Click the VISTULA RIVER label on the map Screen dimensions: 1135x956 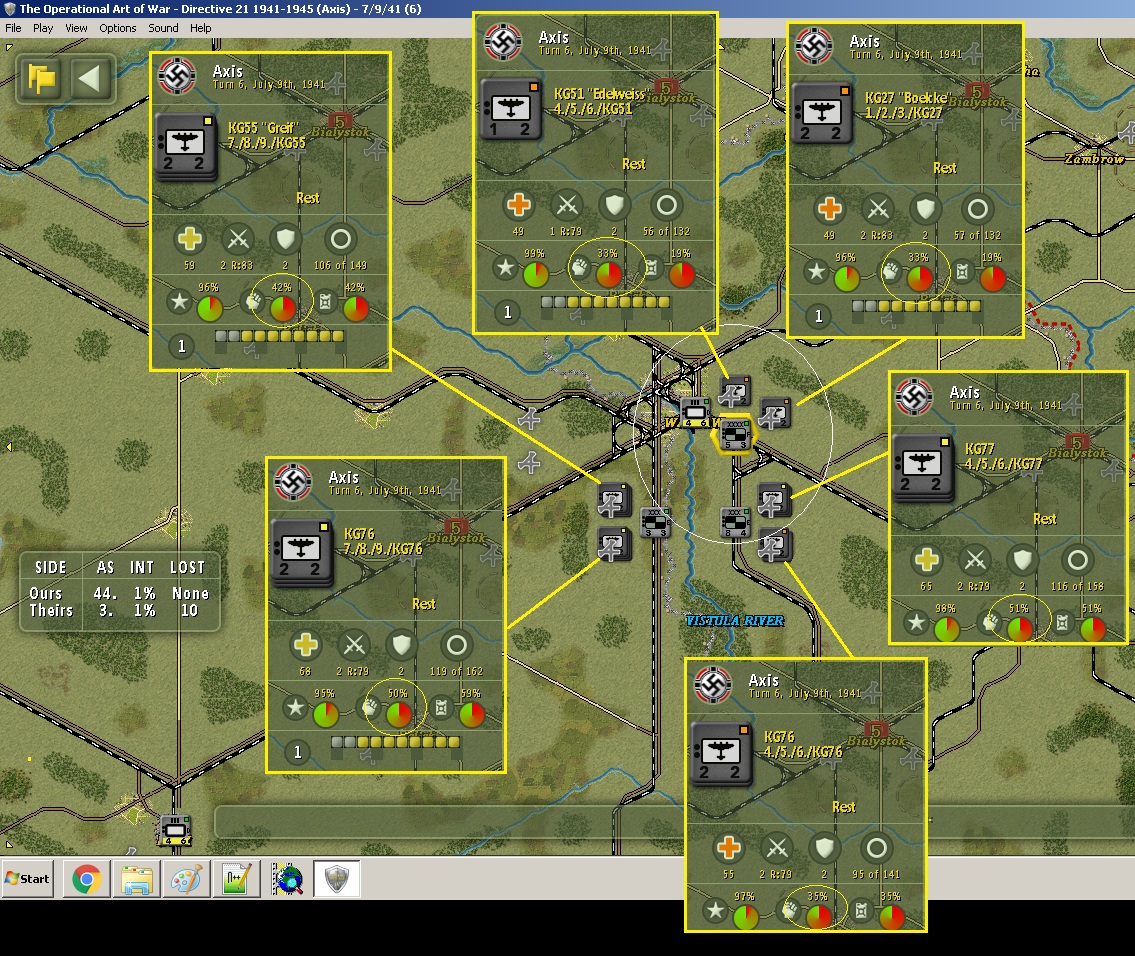pos(735,620)
